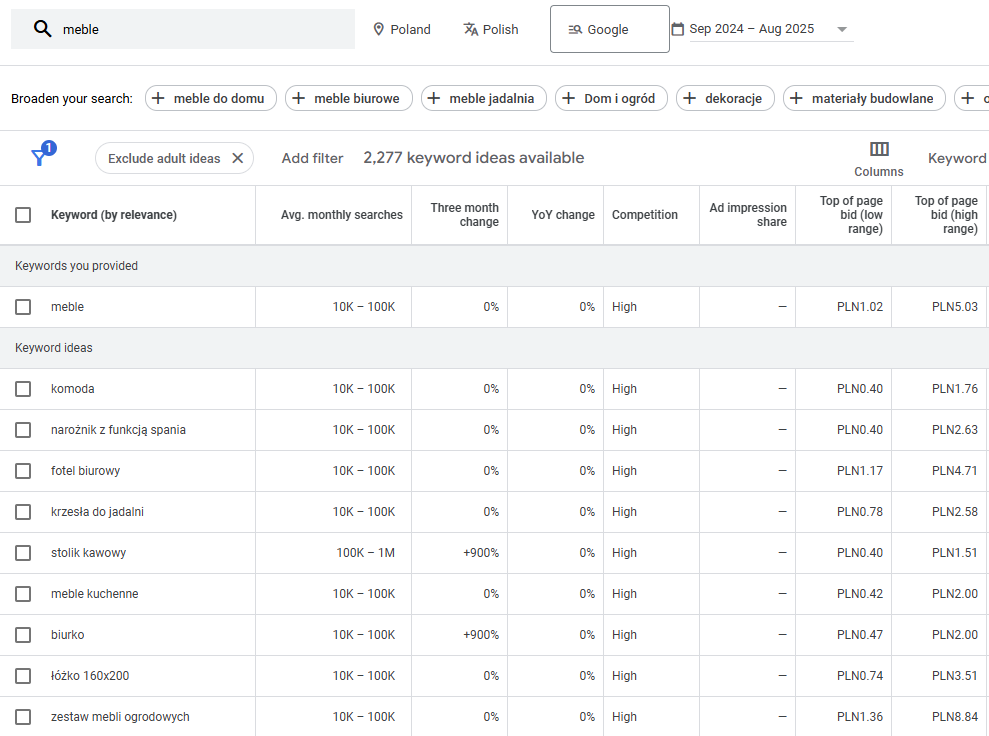989x736 pixels.
Task: Sort by the Competition column header
Action: click(x=644, y=215)
